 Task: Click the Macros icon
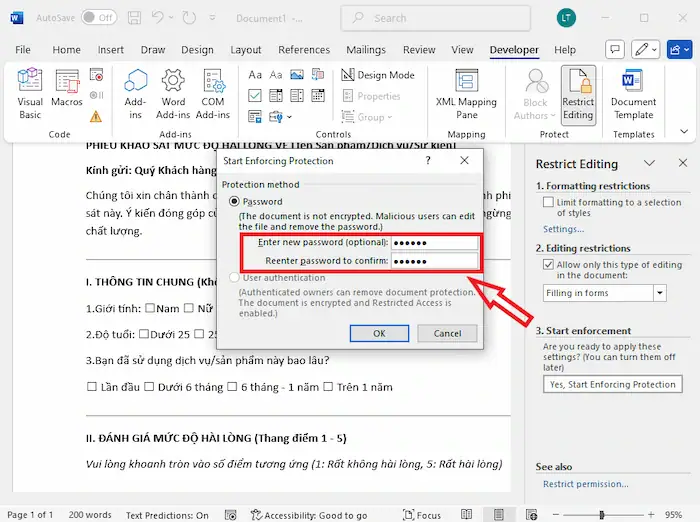pos(67,94)
